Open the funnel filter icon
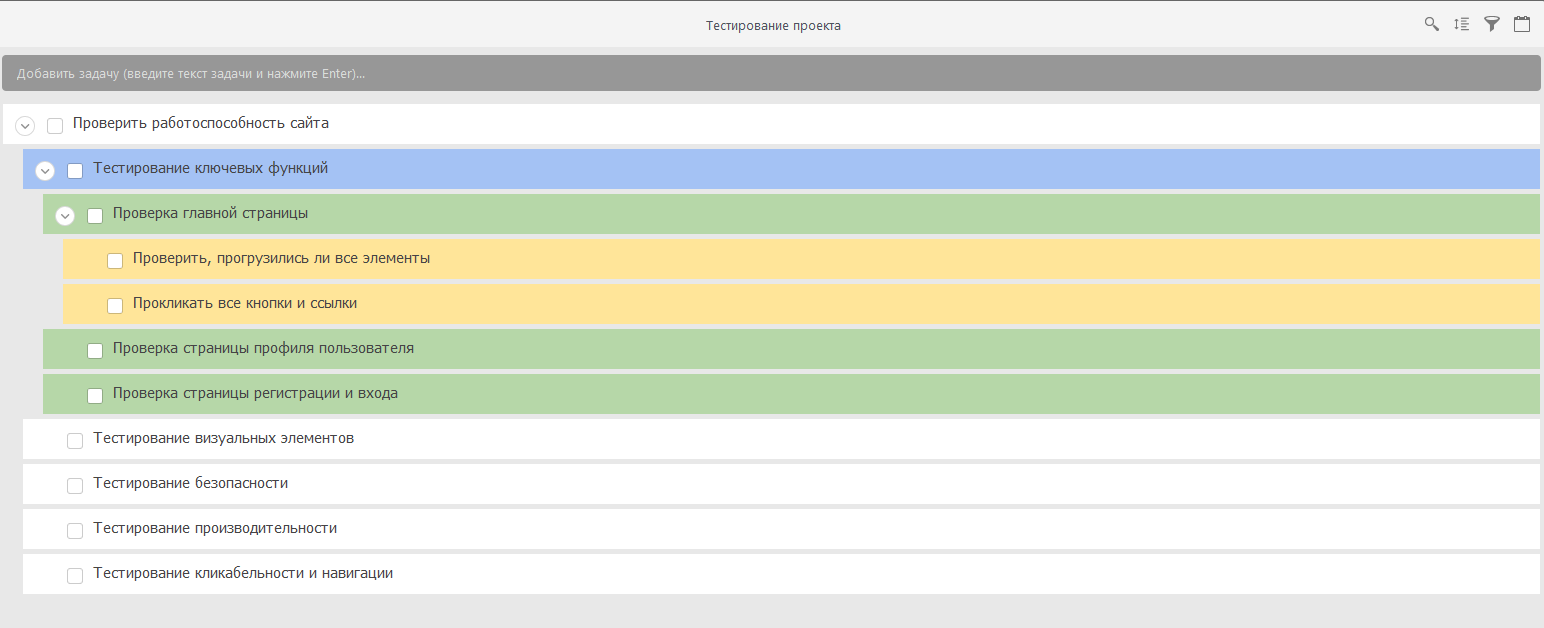Screen dimensions: 1544x628 click(x=1491, y=25)
